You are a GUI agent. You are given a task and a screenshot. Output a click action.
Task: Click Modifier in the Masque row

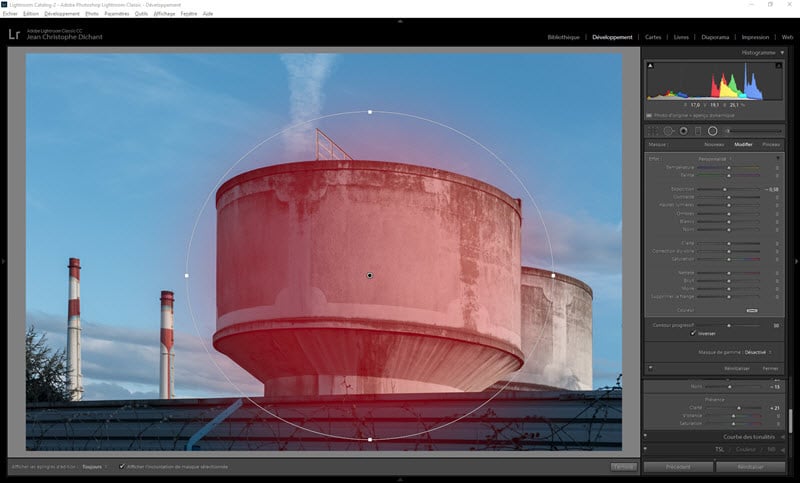[x=743, y=145]
